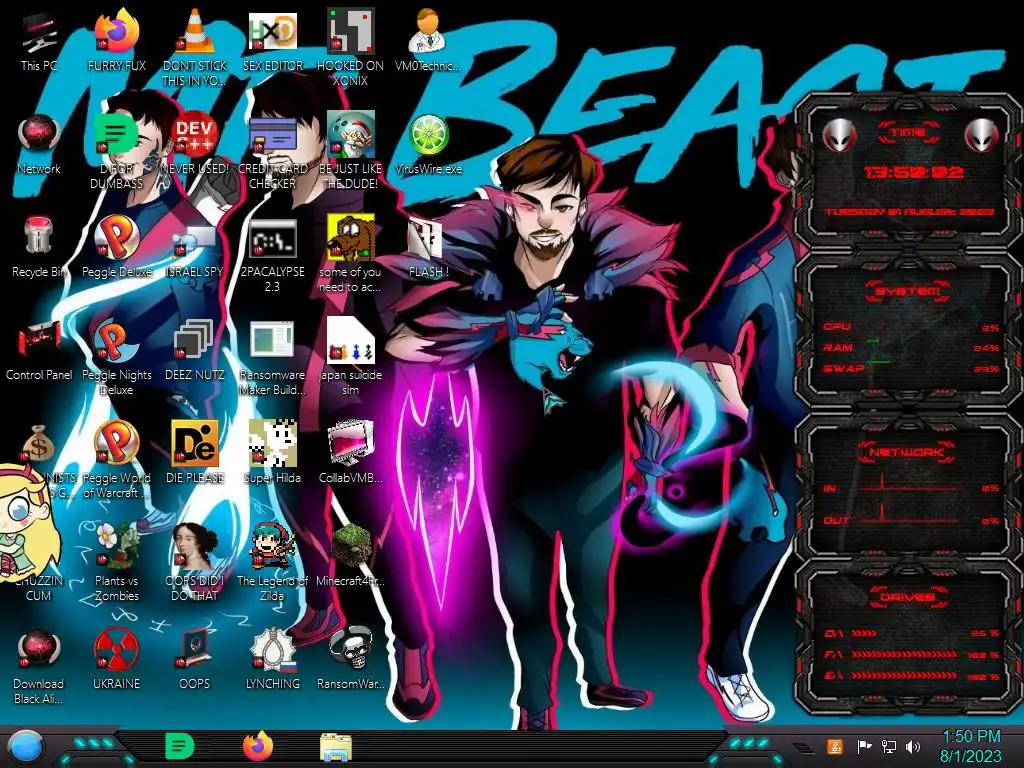Click the SWAP usage row
1024x768 pixels.
tap(911, 369)
